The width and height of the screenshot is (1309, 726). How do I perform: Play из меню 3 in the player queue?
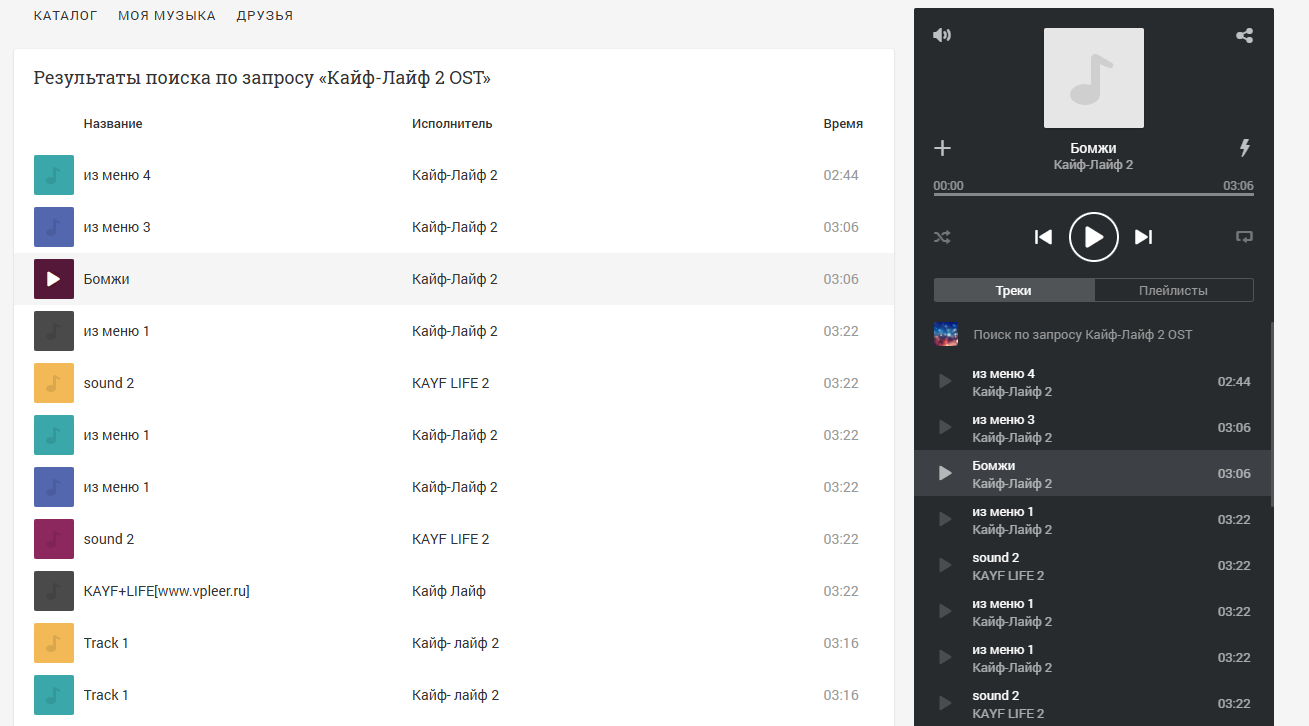coord(945,427)
